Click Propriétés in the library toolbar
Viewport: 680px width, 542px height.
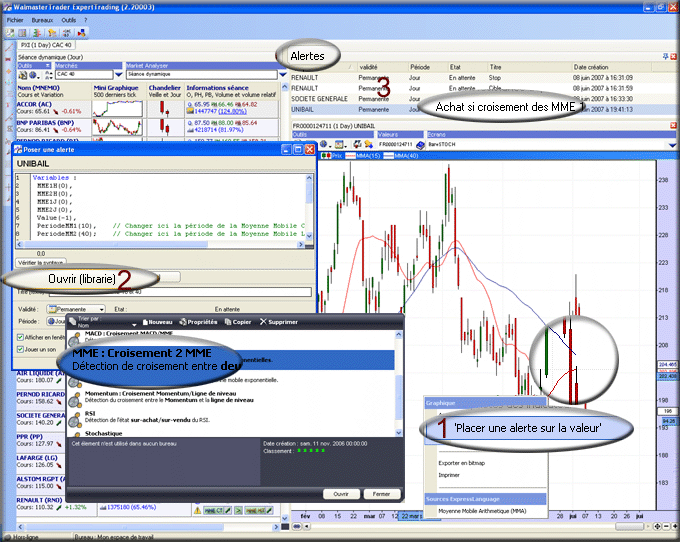198,322
